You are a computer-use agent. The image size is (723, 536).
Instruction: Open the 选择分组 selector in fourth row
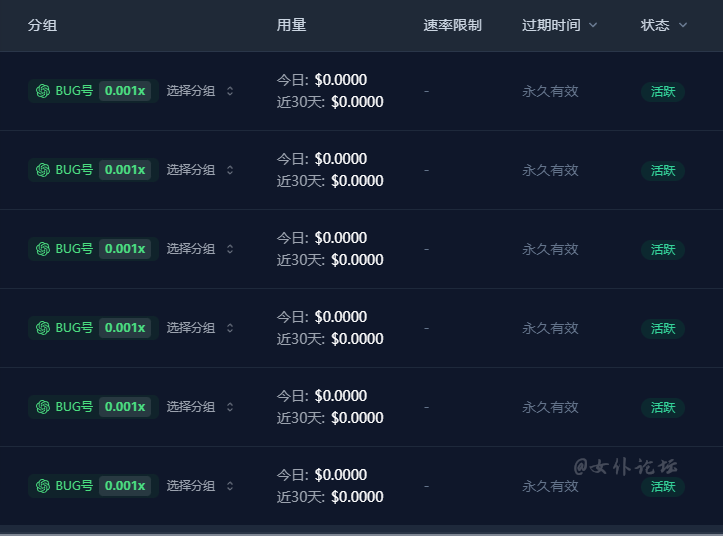200,328
